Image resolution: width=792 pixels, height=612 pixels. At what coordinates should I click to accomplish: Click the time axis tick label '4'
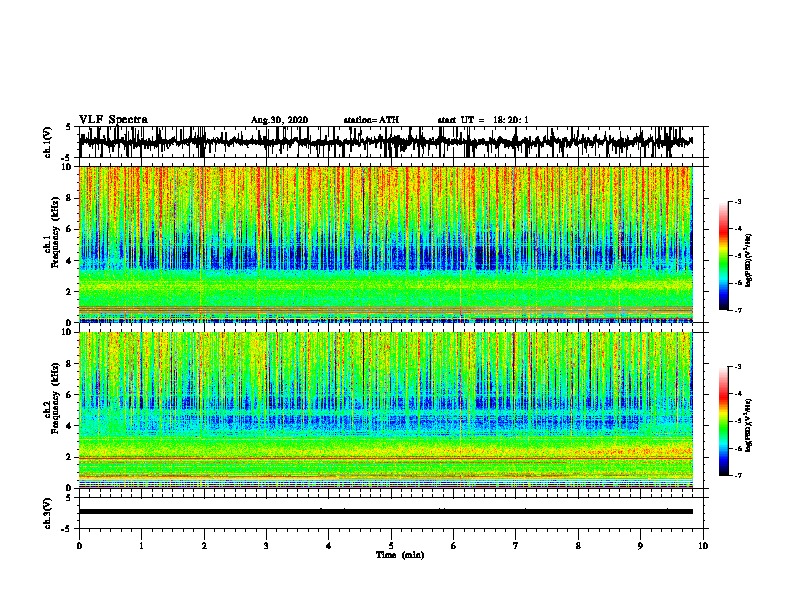(x=329, y=546)
